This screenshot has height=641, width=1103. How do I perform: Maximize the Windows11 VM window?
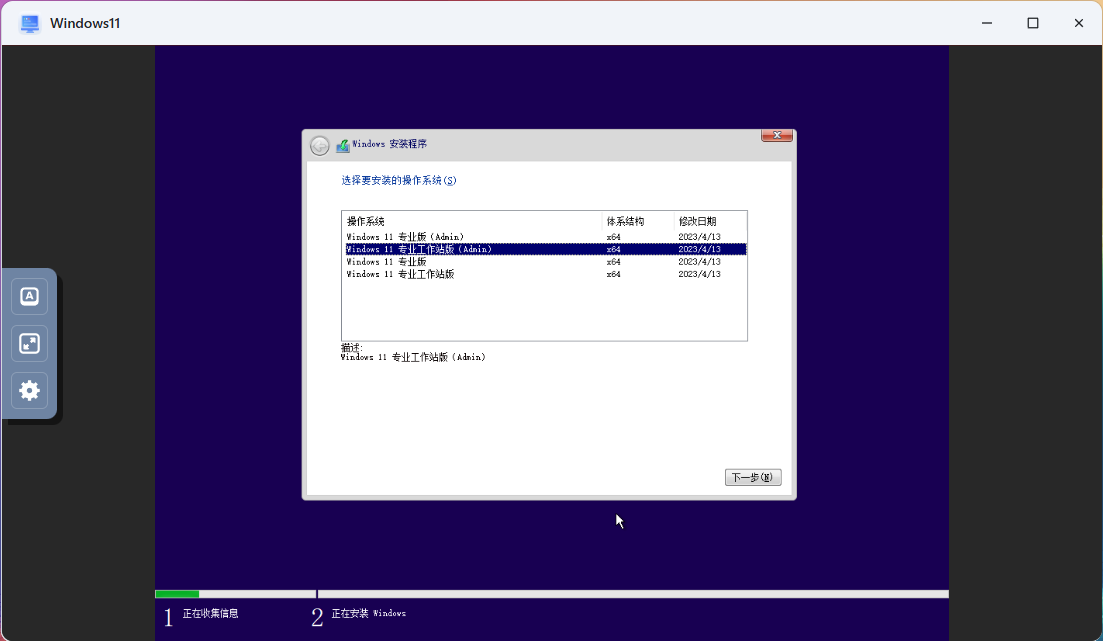click(x=1033, y=23)
